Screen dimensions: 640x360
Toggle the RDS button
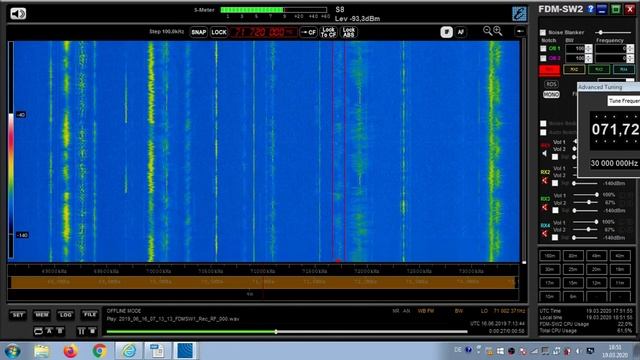coord(551,84)
